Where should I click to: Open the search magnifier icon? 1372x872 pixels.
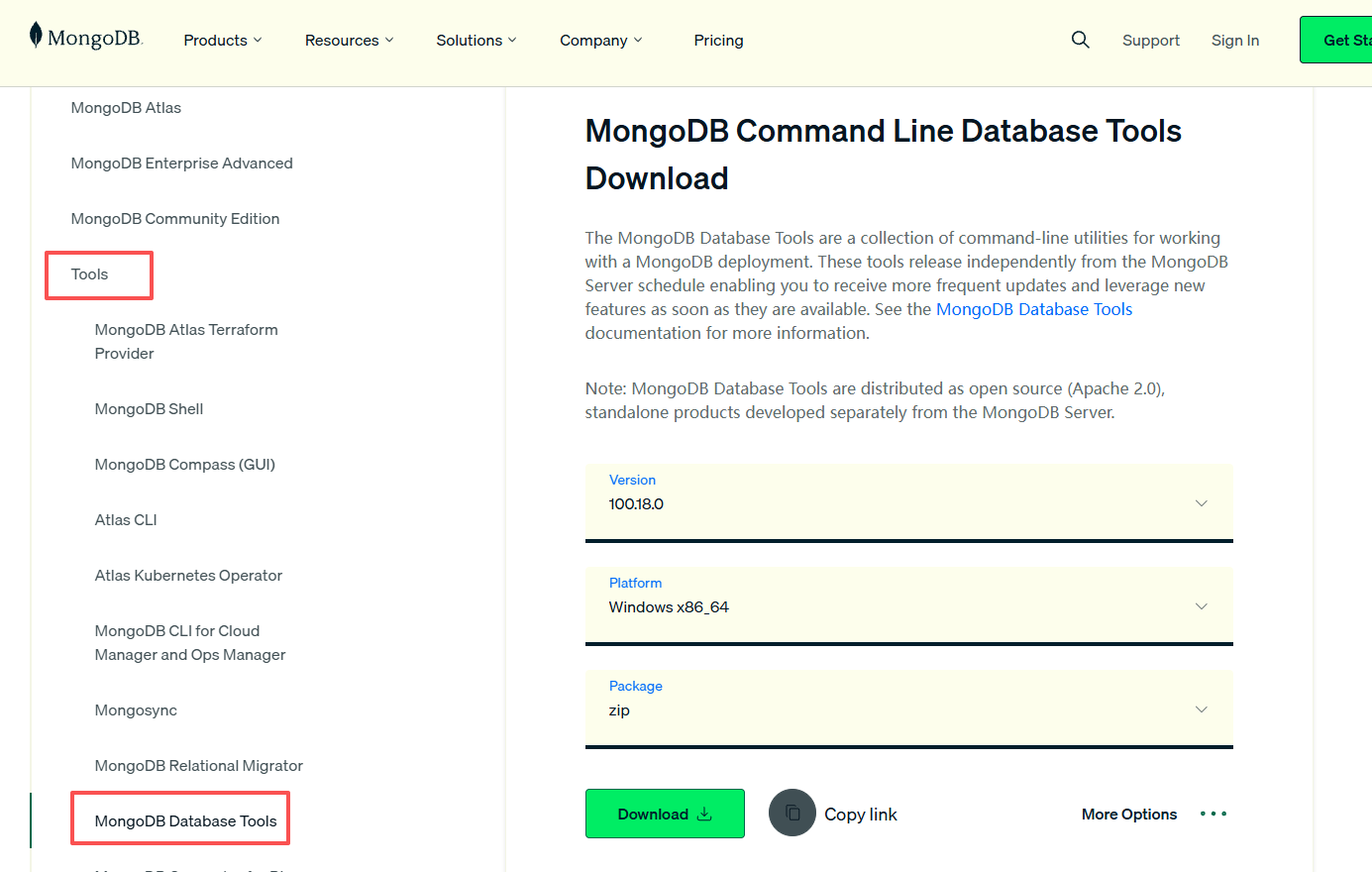click(1080, 40)
